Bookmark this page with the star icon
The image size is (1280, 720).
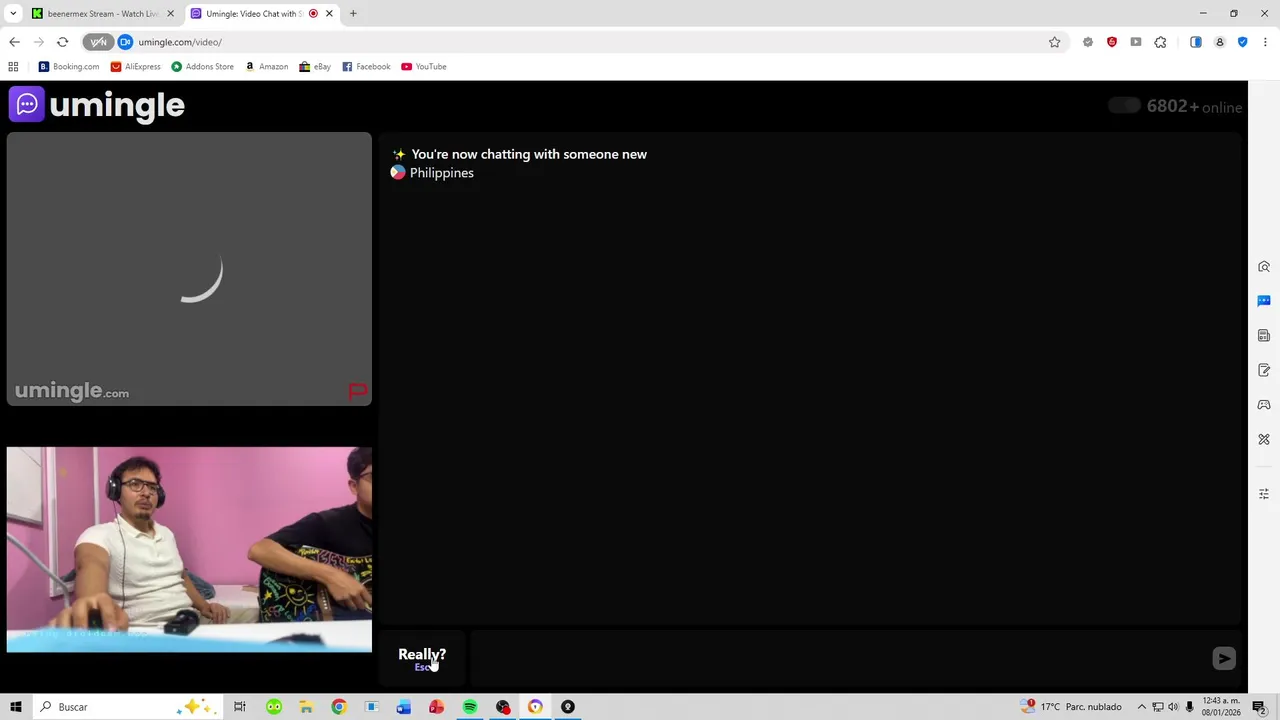1054,42
